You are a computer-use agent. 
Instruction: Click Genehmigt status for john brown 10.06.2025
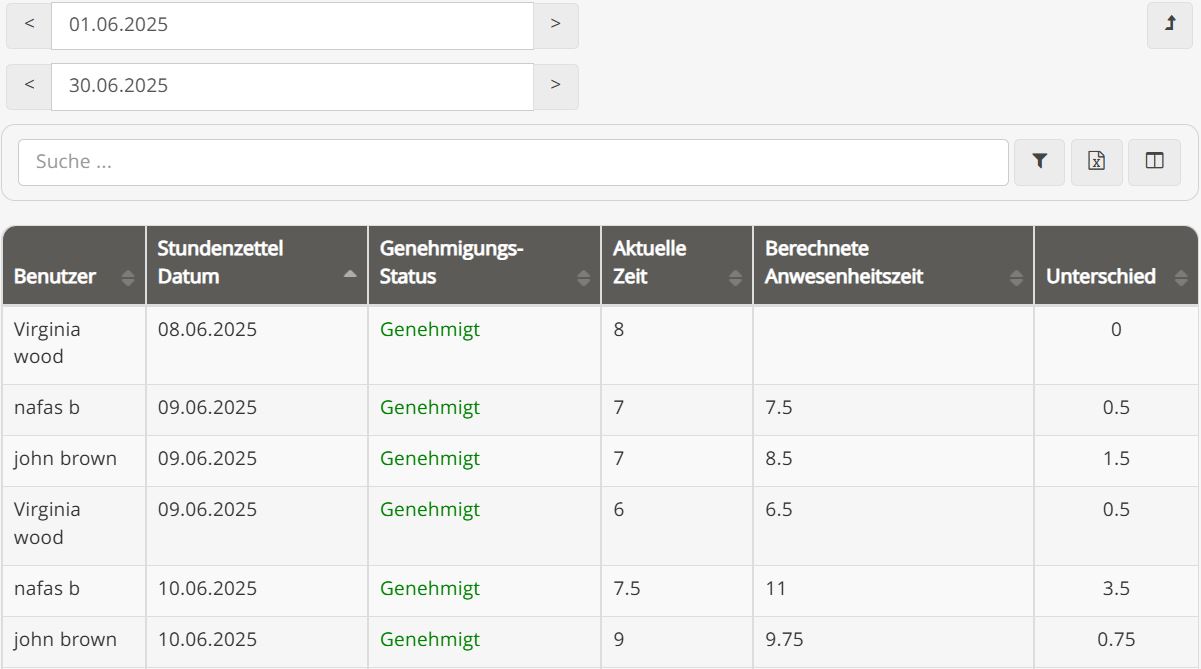pyautogui.click(x=430, y=639)
